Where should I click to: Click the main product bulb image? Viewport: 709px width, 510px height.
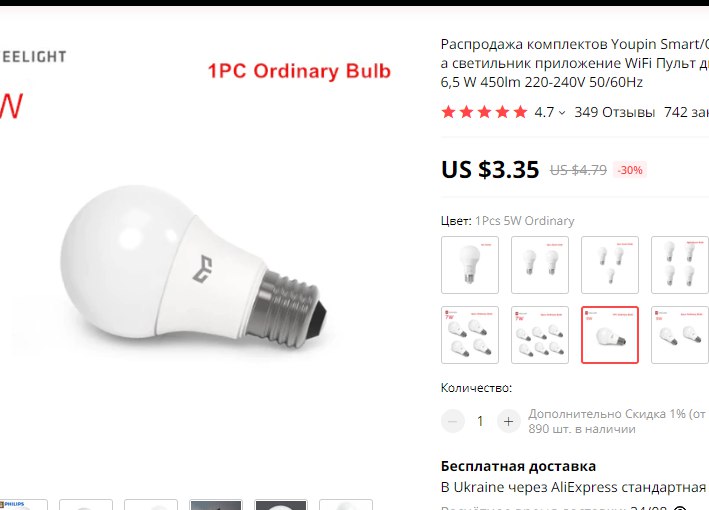click(194, 269)
